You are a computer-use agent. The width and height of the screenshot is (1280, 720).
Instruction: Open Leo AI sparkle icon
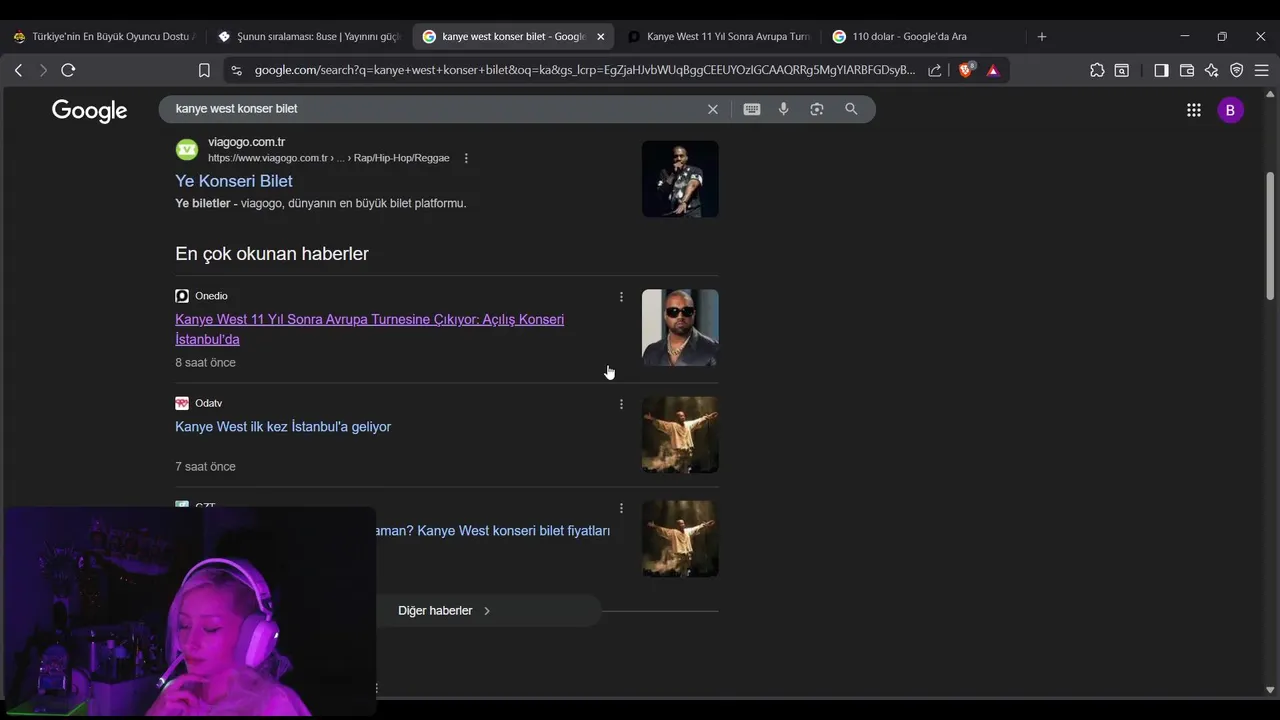[1212, 70]
